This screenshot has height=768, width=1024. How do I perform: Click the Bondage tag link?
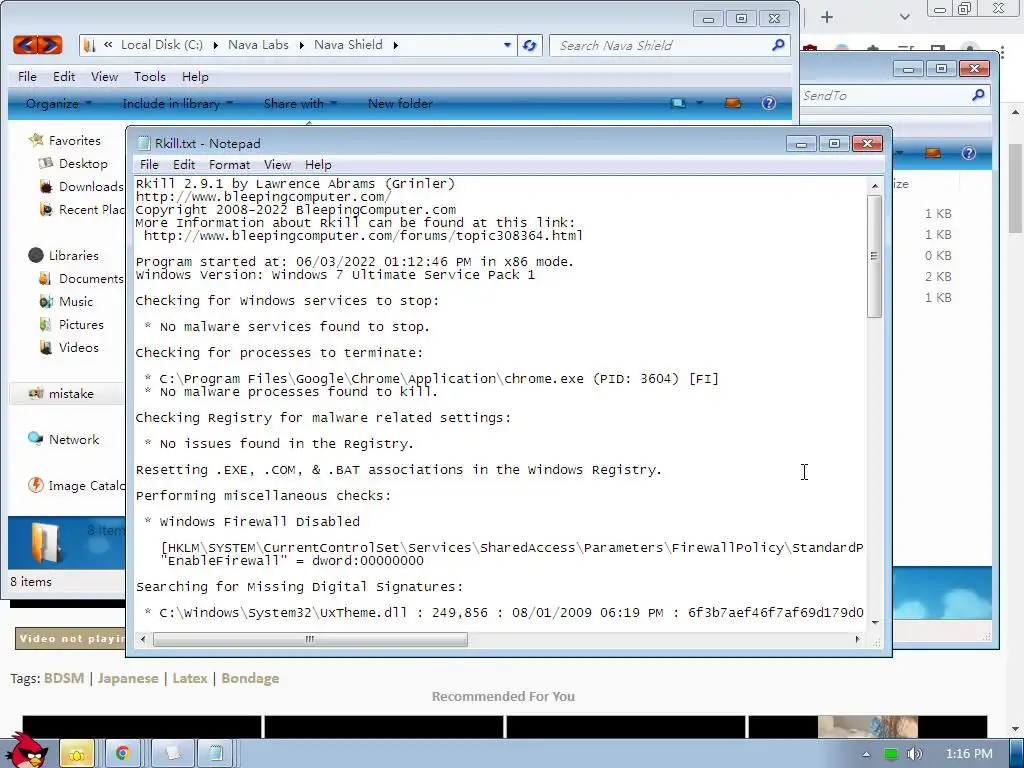point(250,678)
